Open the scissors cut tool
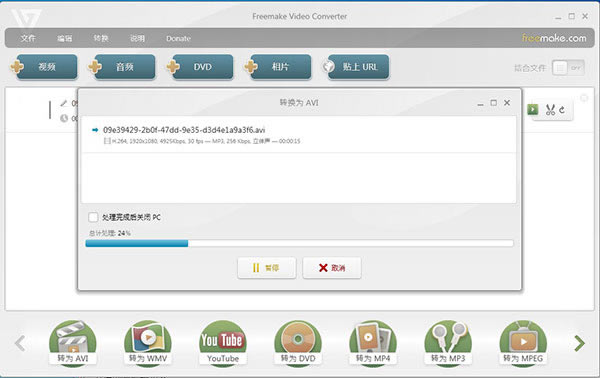 [550, 110]
